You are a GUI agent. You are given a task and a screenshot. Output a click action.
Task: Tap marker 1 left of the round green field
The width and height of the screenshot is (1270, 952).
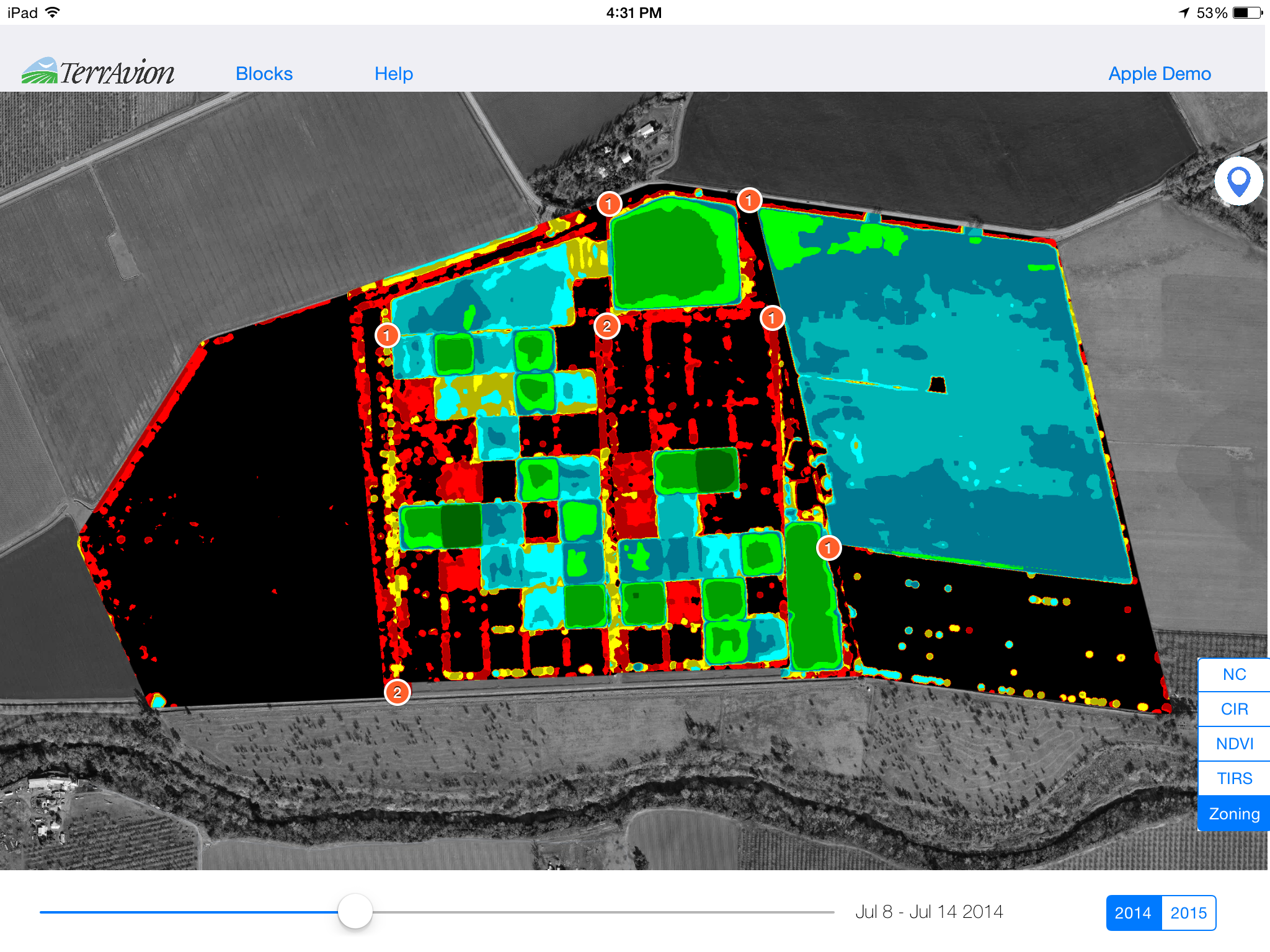[609, 203]
